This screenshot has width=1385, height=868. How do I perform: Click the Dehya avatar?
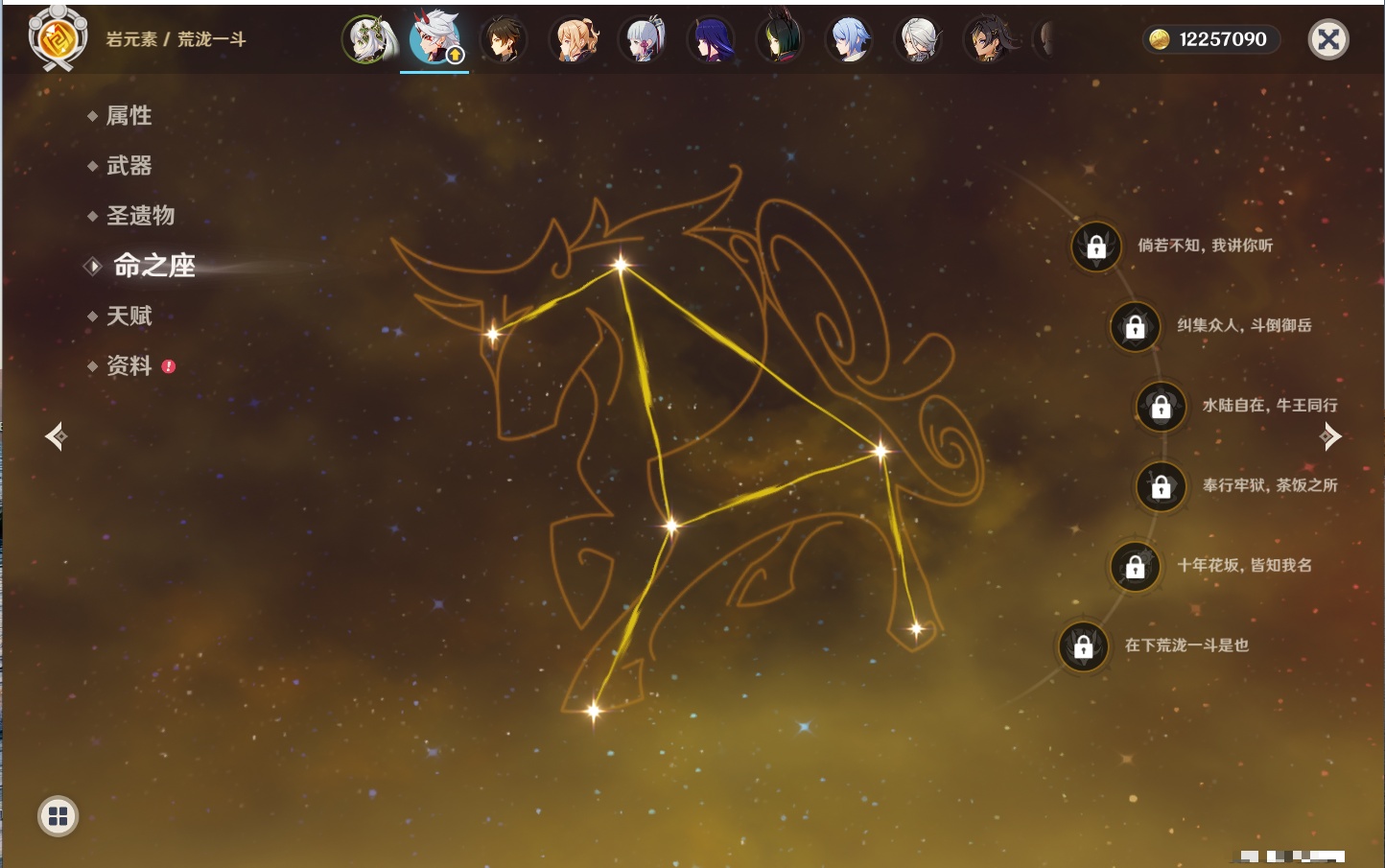click(x=987, y=40)
